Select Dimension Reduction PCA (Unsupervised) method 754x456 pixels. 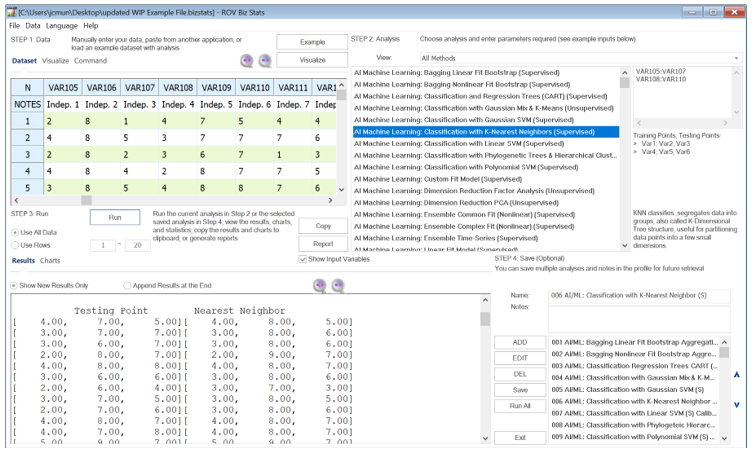tap(486, 203)
